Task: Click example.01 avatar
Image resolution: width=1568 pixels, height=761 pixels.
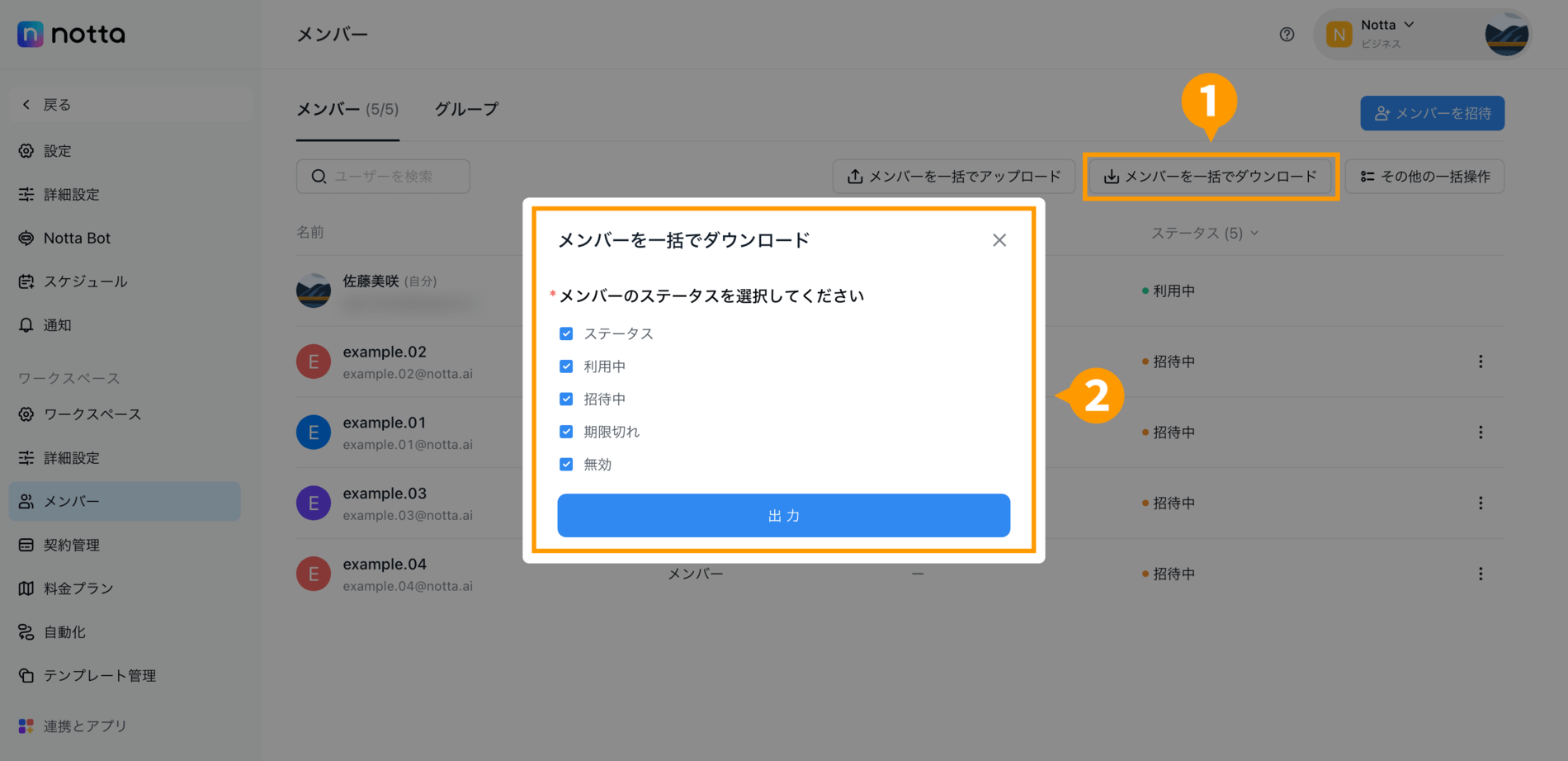Action: [x=314, y=432]
